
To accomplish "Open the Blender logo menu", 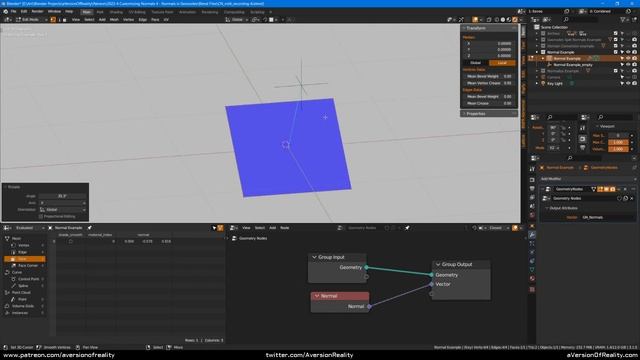I will tap(6, 11).
